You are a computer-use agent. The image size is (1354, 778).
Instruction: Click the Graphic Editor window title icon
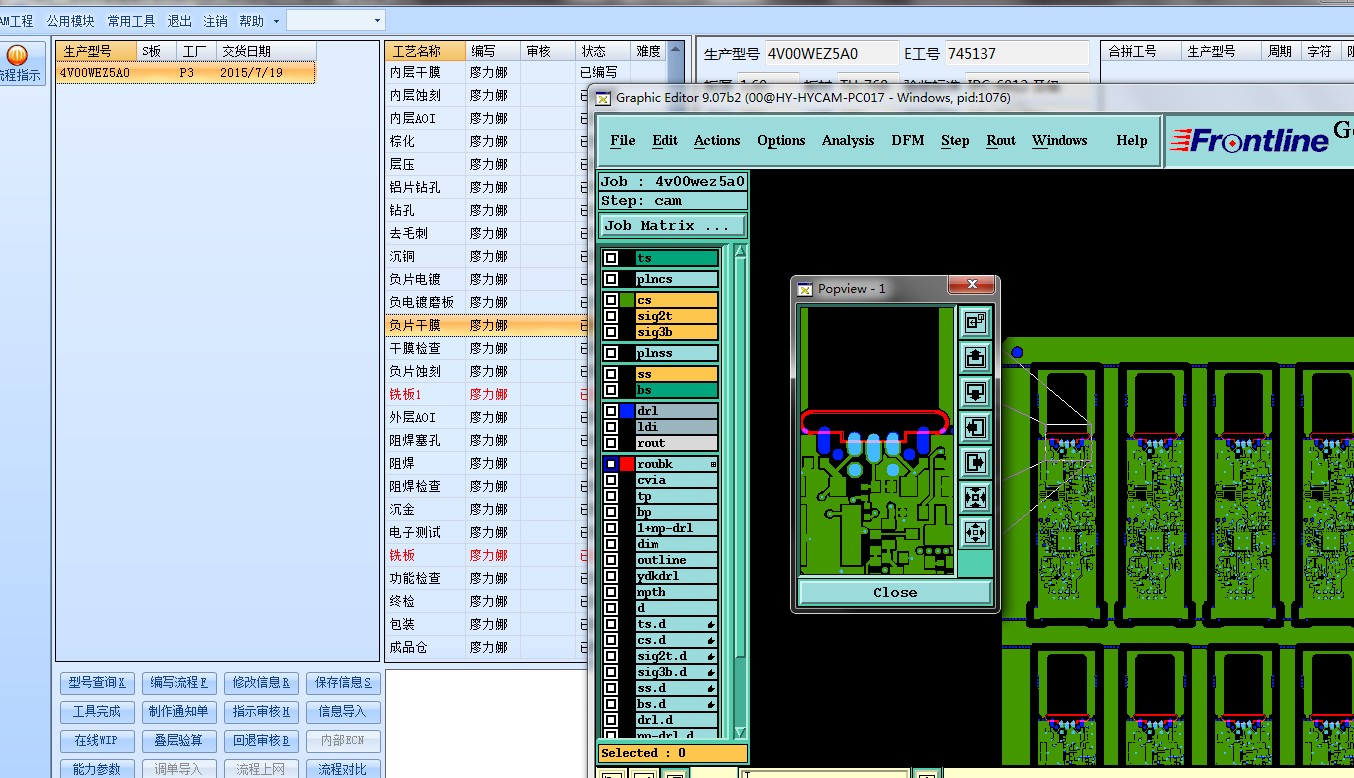click(x=603, y=98)
